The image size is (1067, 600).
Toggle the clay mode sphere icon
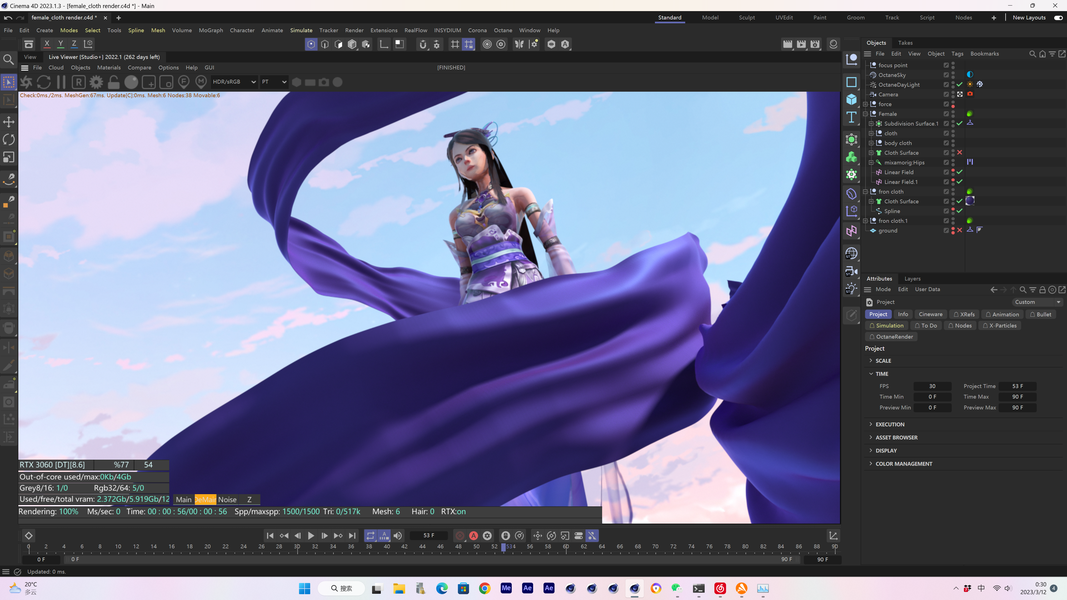[131, 82]
